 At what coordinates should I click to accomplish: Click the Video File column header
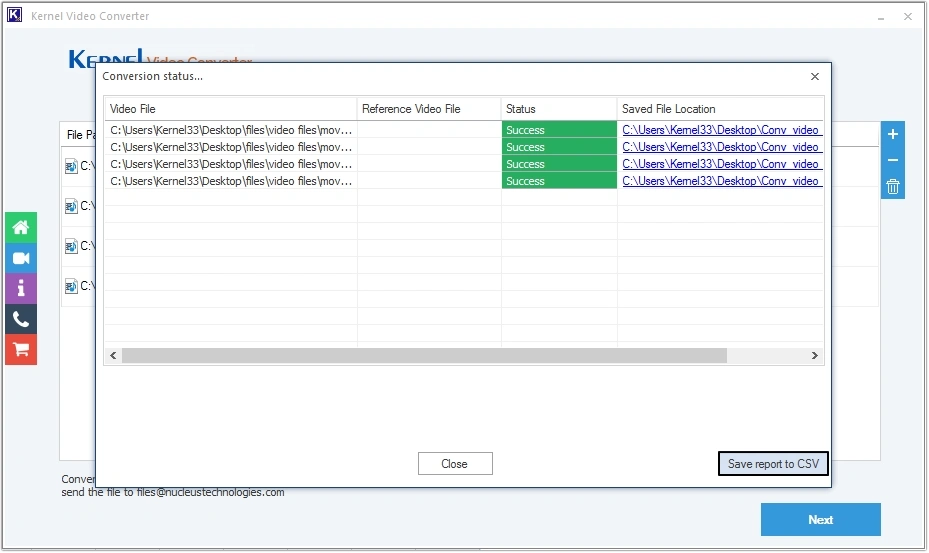pyautogui.click(x=230, y=109)
